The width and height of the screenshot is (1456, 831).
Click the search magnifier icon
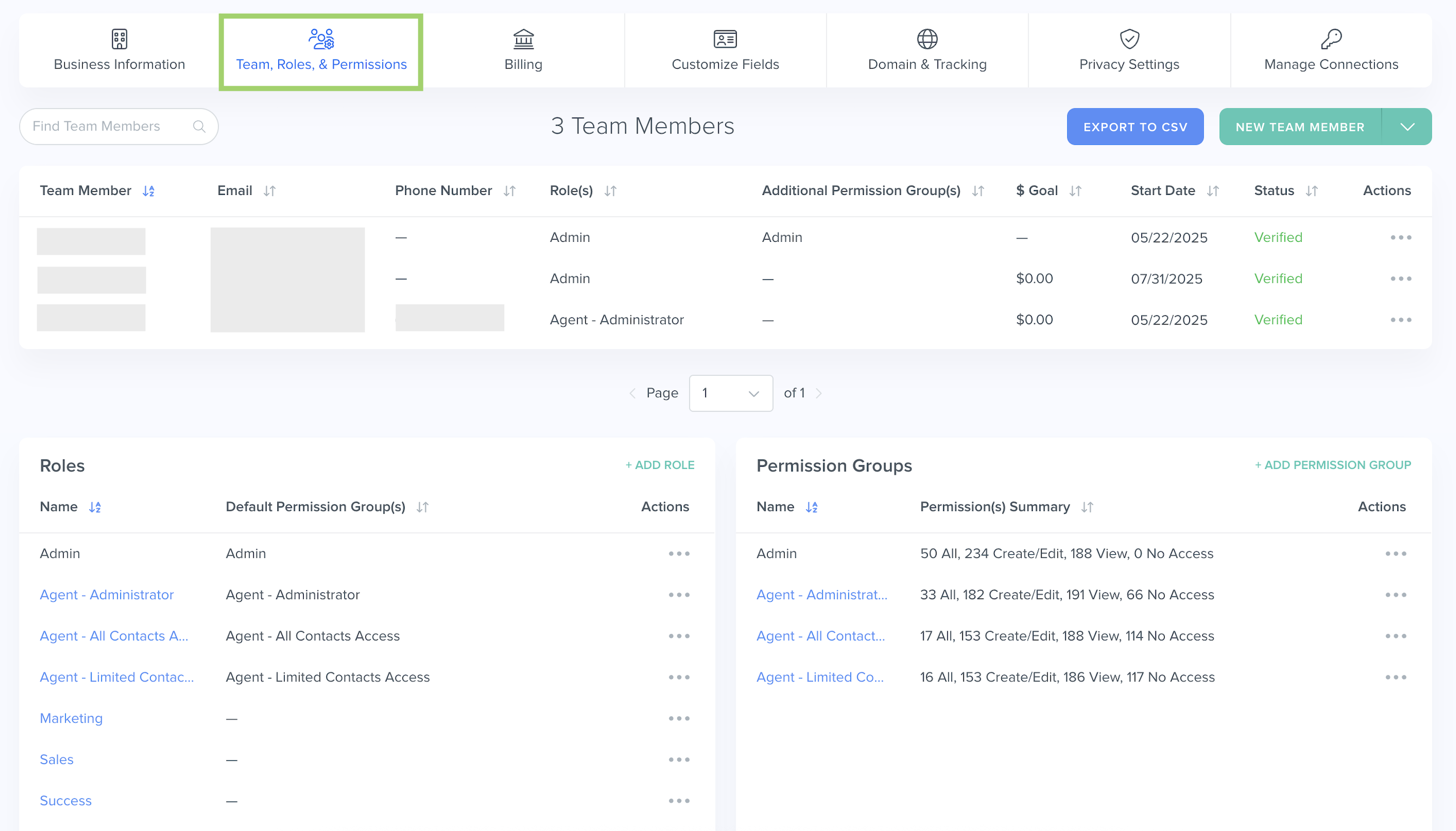click(199, 126)
